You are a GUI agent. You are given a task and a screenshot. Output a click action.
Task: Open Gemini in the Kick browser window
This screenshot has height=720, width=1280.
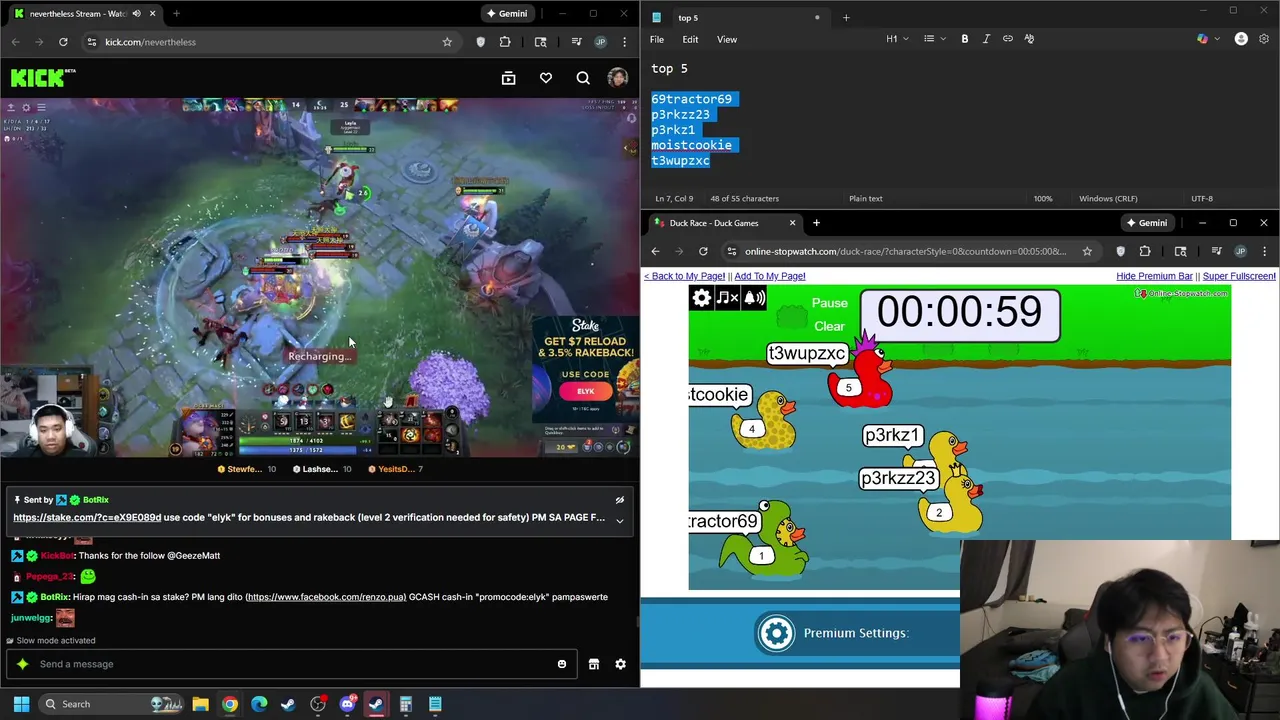(505, 13)
